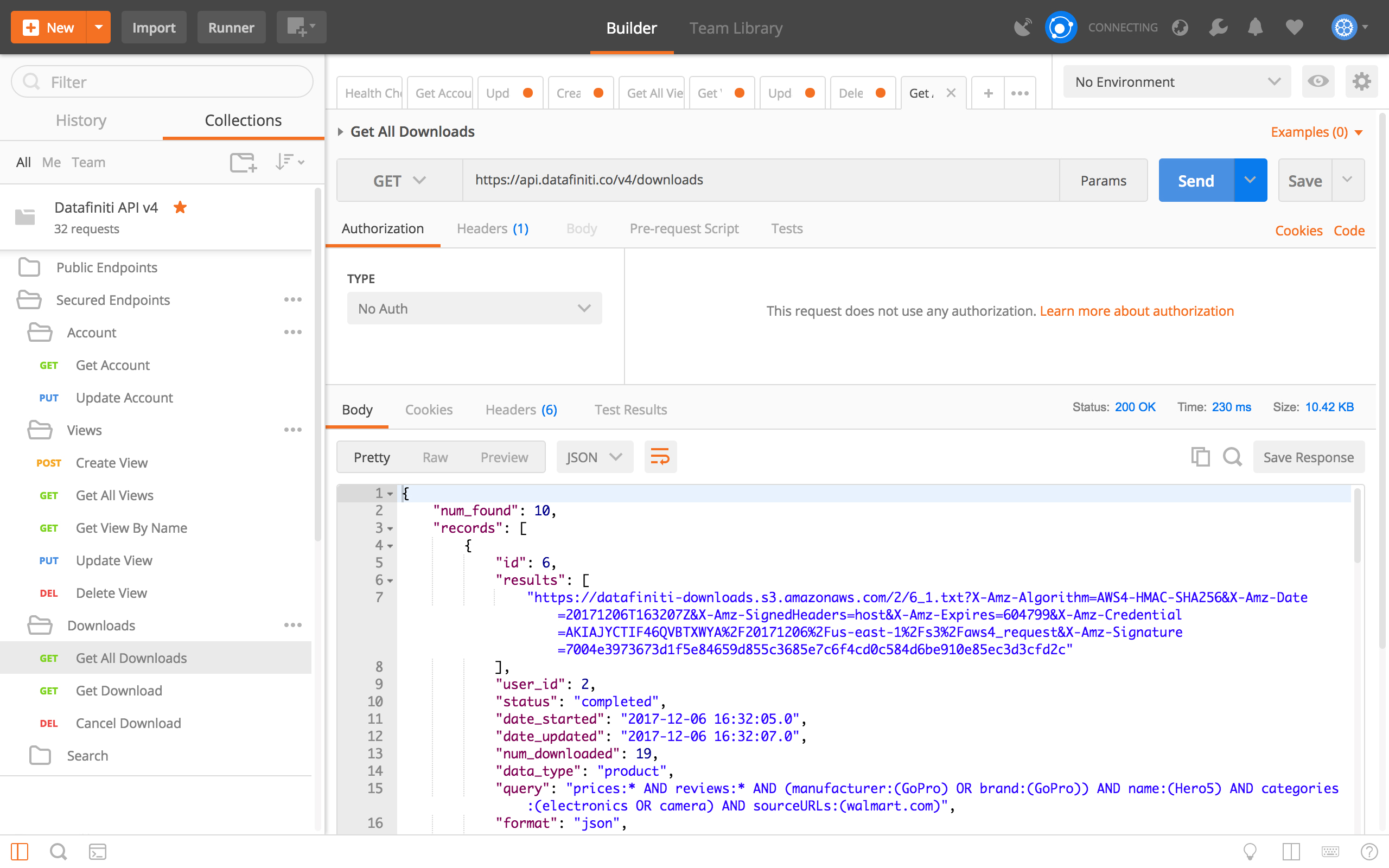The width and height of the screenshot is (1389, 868).
Task: Open the Save button dropdown arrow
Action: [x=1348, y=180]
